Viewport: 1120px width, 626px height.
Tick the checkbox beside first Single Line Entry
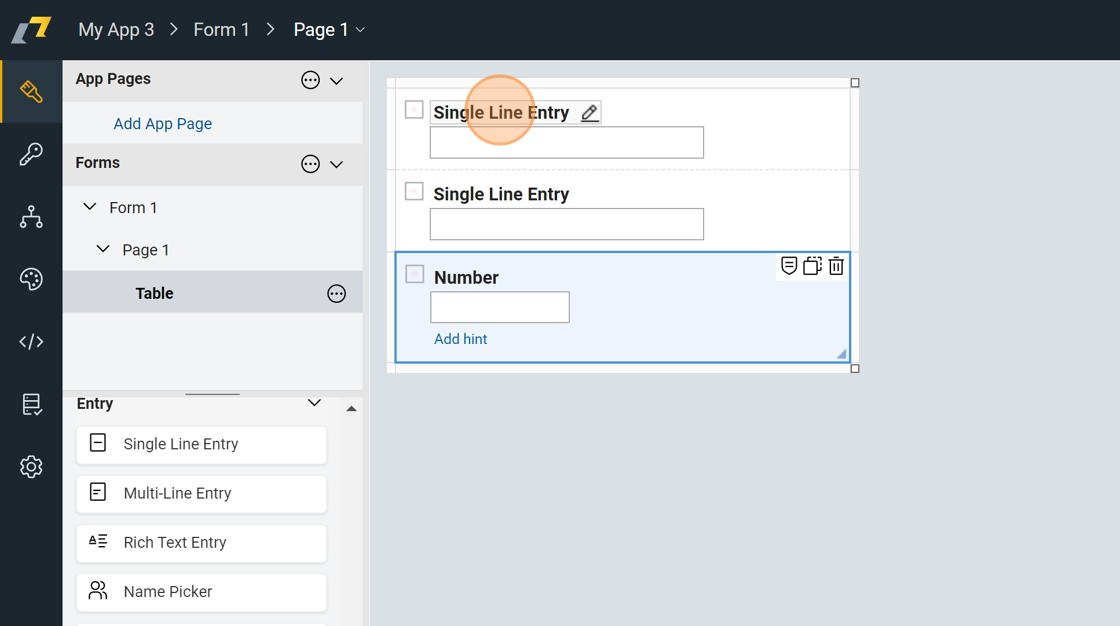pos(414,110)
